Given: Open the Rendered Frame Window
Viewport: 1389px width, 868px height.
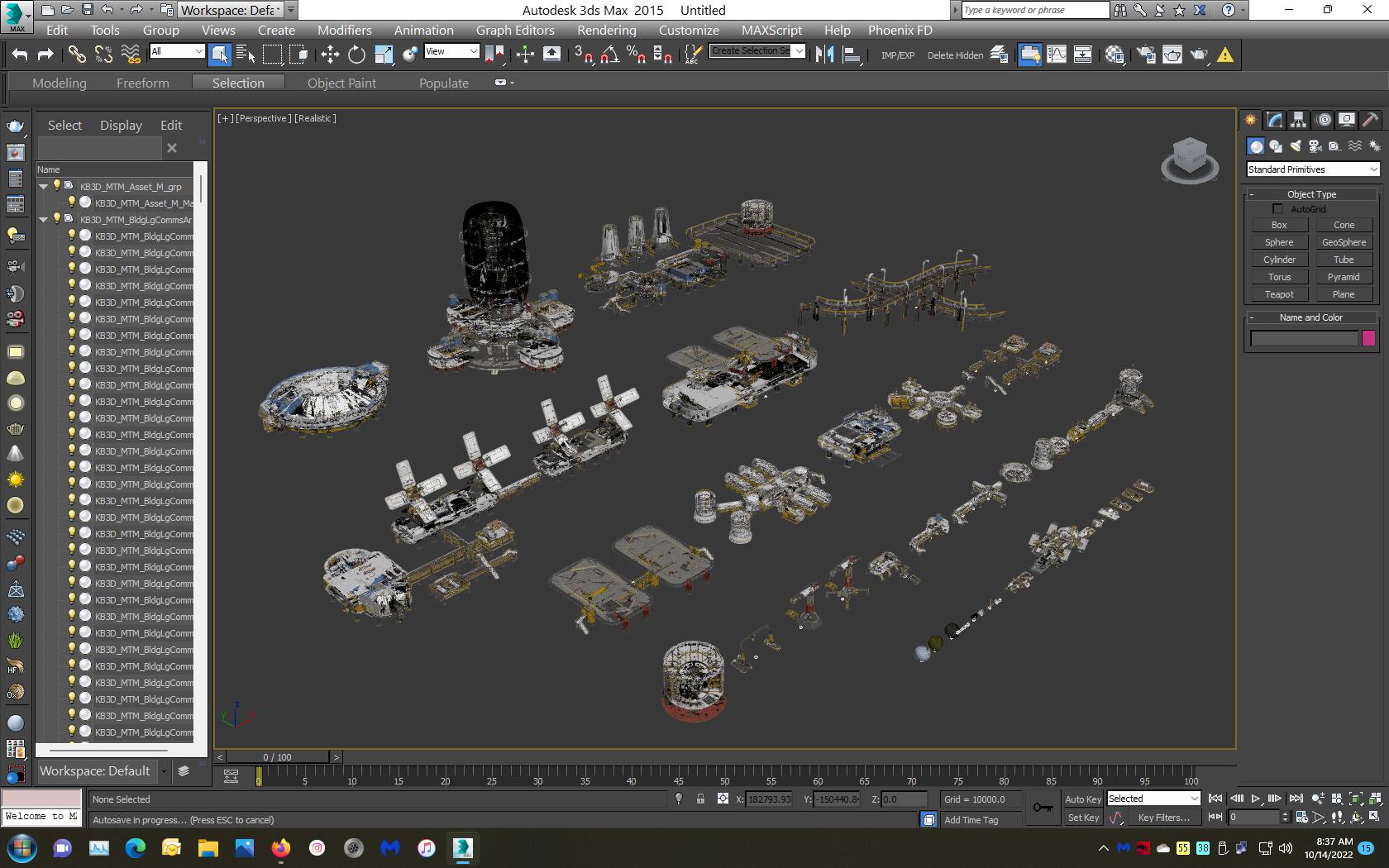Looking at the screenshot, I should (x=1172, y=55).
